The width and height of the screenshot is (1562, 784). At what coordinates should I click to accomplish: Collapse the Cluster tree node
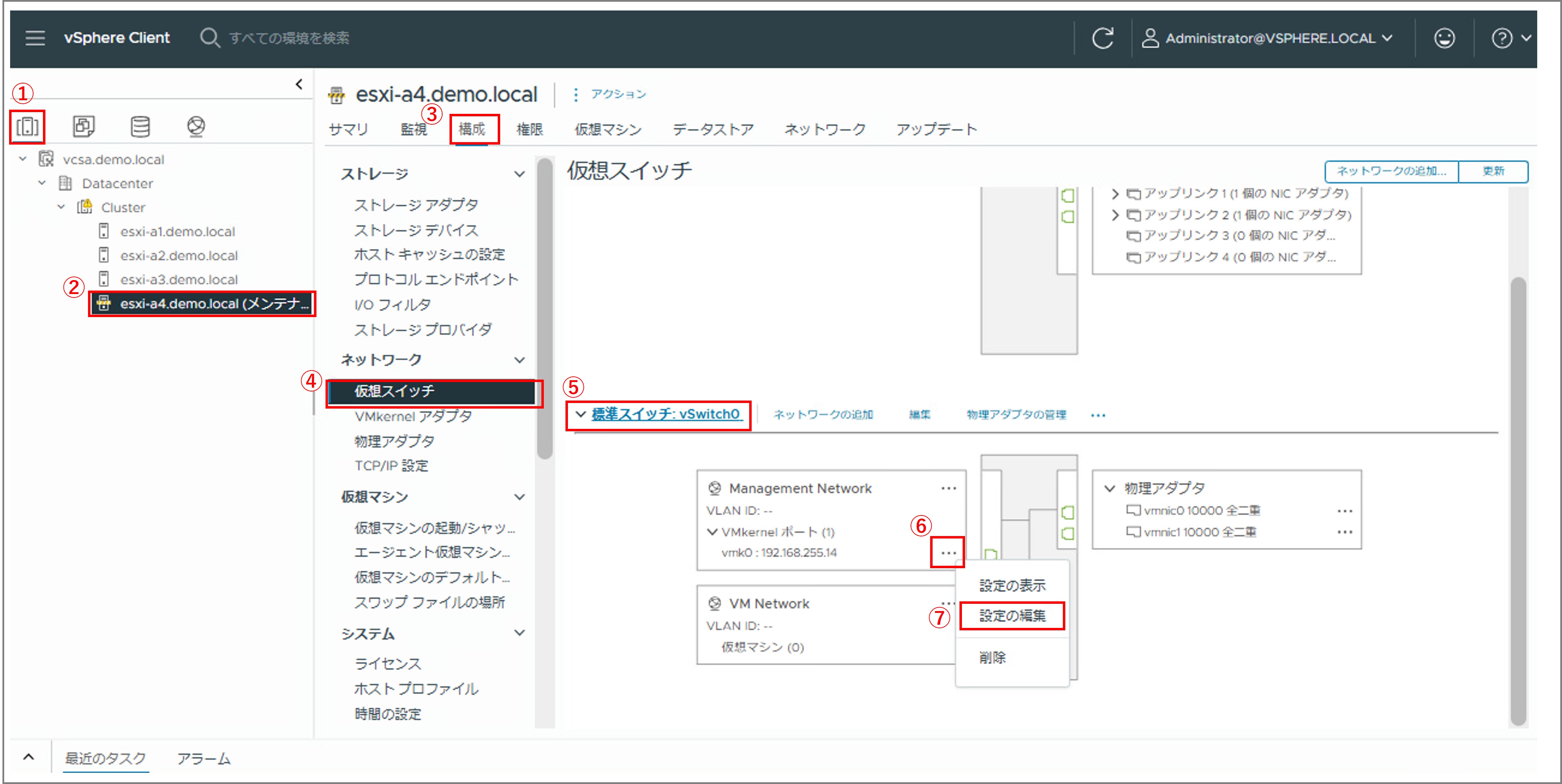[x=61, y=207]
